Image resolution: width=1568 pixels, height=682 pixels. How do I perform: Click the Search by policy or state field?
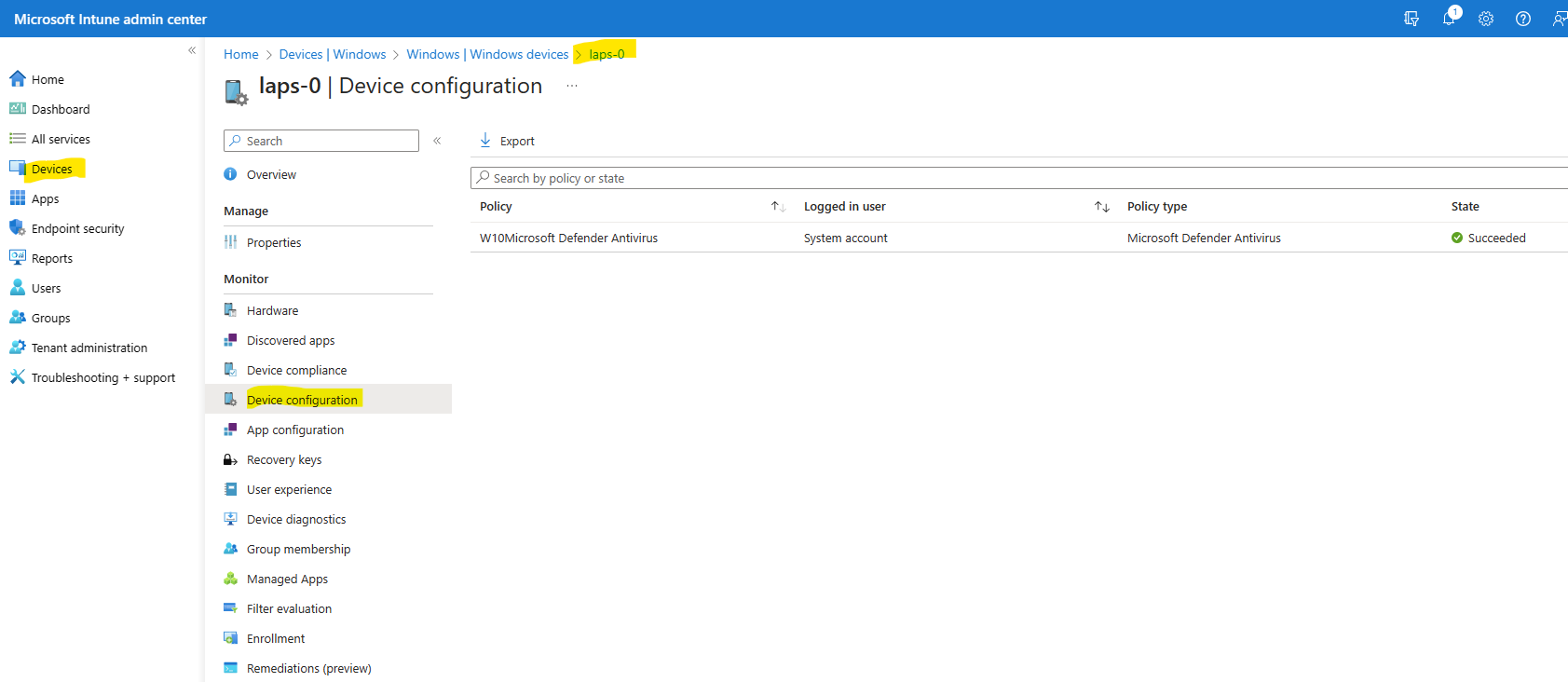pyautogui.click(x=1019, y=178)
